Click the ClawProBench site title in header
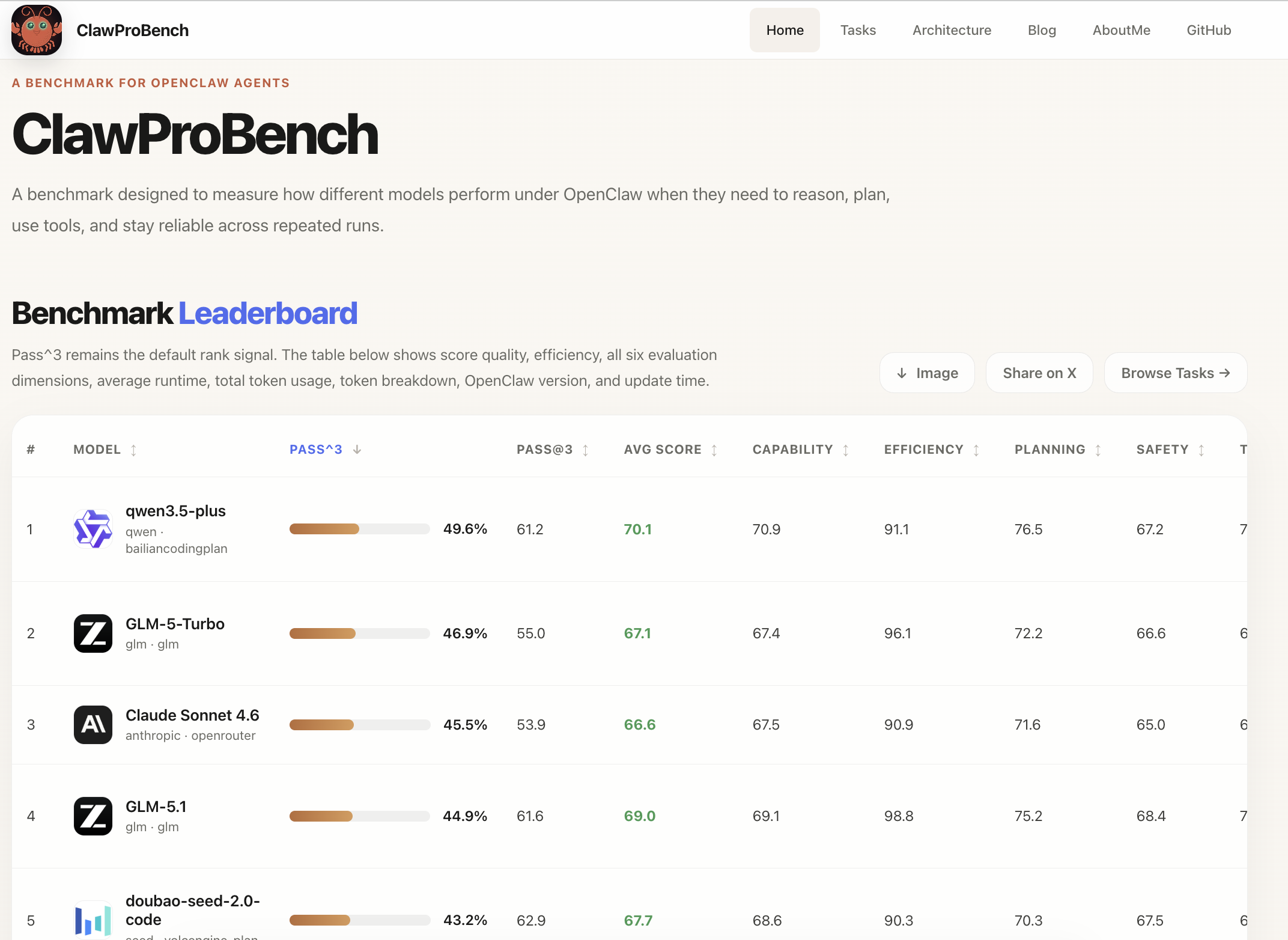This screenshot has height=940, width=1288. pyautogui.click(x=133, y=30)
